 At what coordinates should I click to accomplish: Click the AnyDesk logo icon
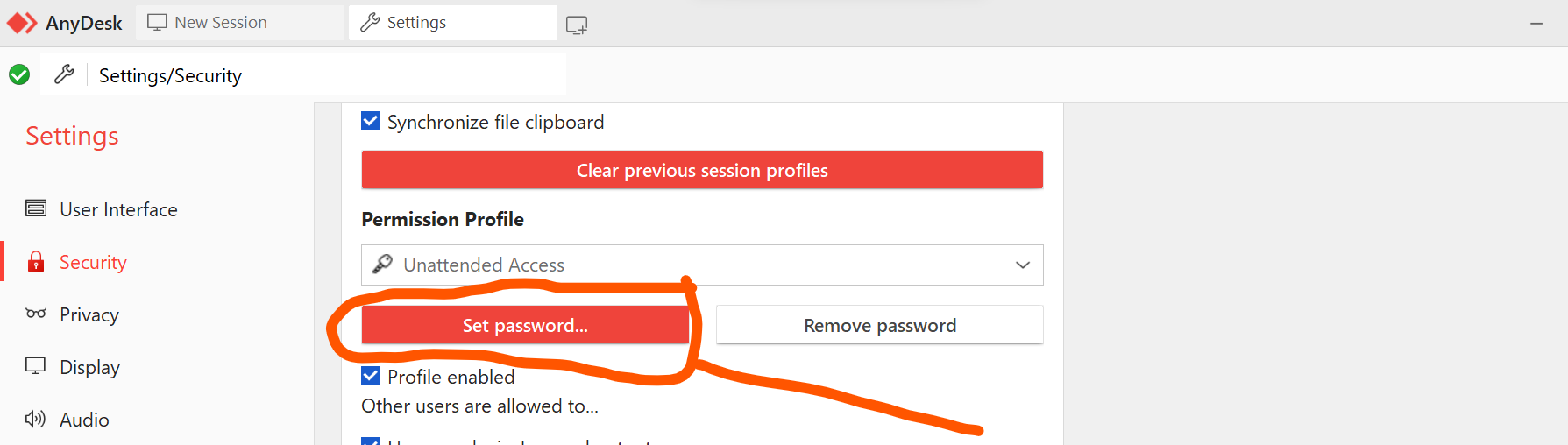pyautogui.click(x=22, y=23)
